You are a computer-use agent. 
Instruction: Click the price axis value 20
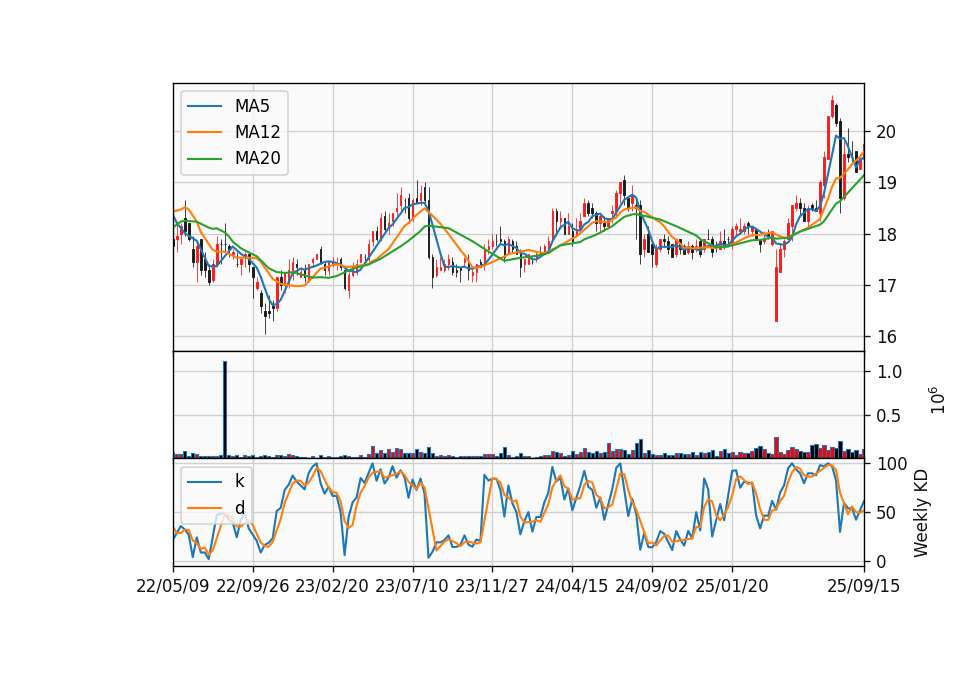coord(885,132)
